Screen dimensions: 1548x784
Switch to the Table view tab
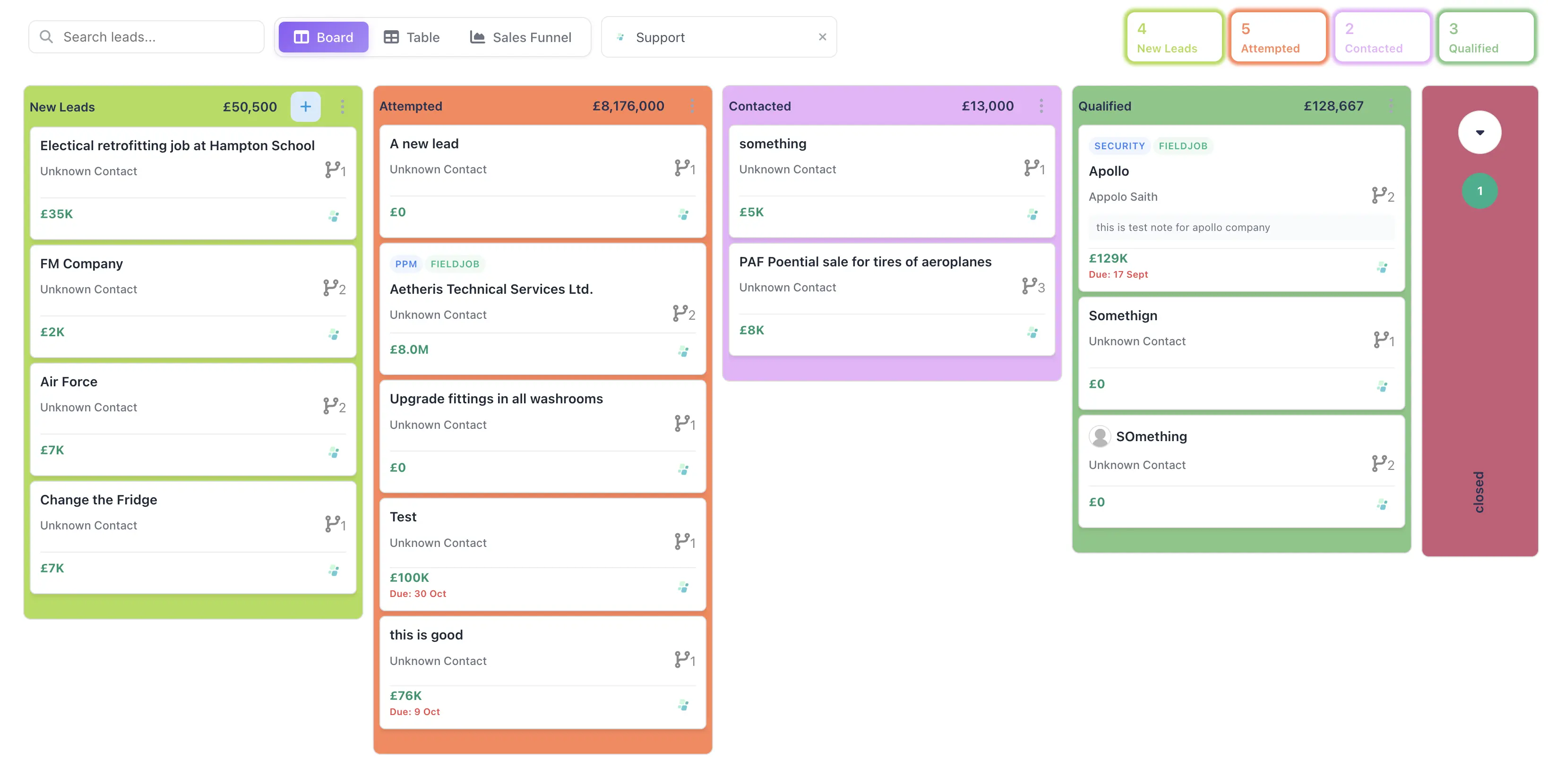click(412, 37)
